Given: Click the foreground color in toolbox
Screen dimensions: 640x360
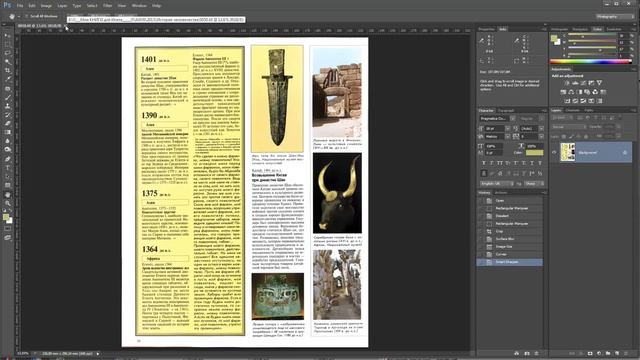Looking at the screenshot, I should (x=6, y=217).
